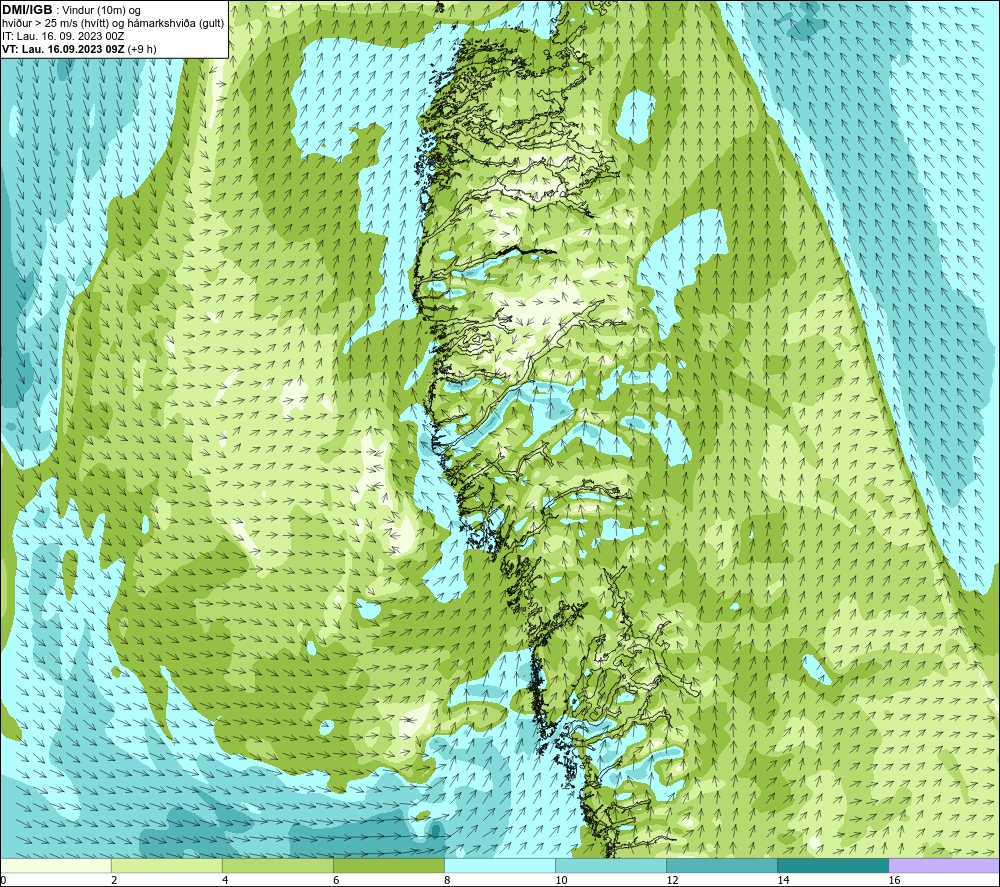Click the VT valid time line '09Z (+9 h)'

point(79,49)
